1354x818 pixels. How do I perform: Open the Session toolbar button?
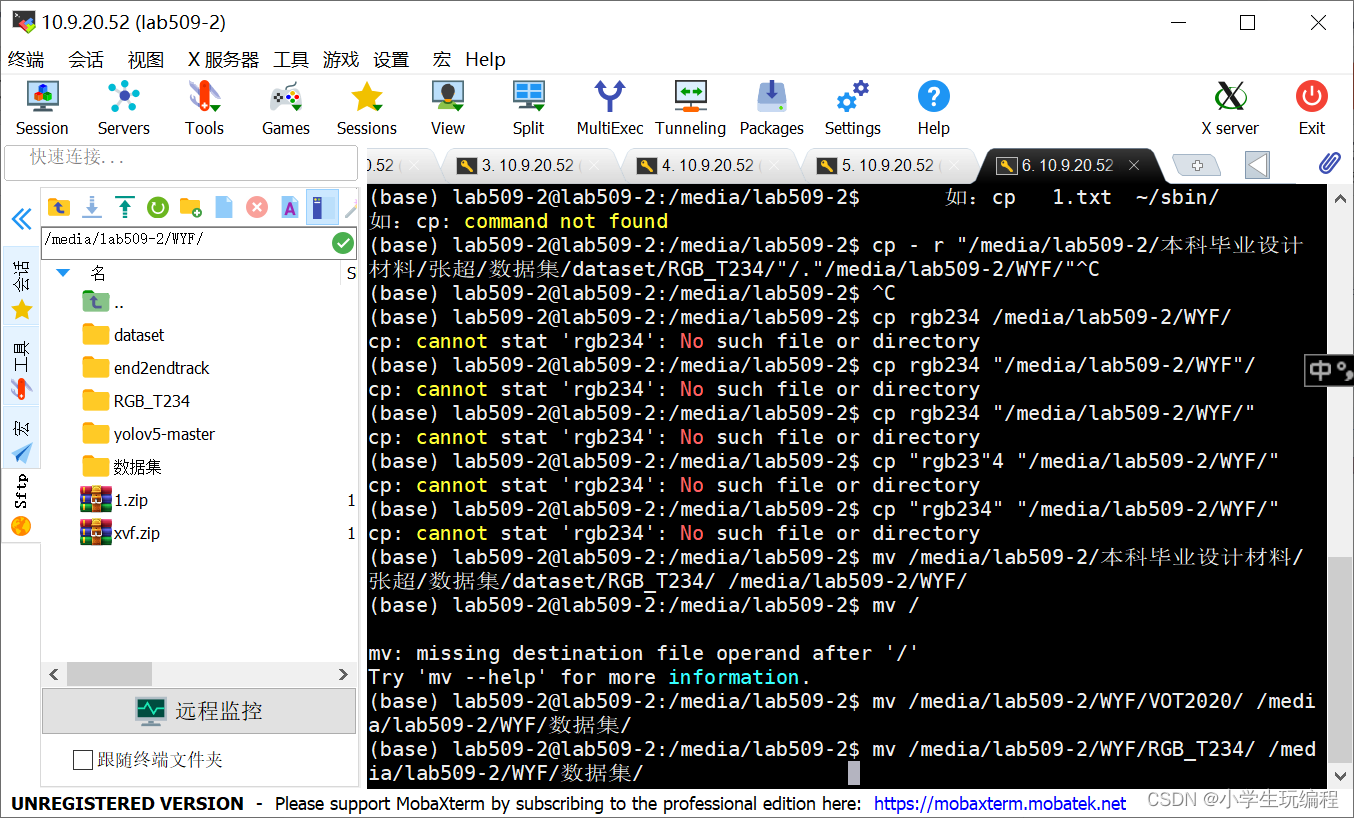42,108
